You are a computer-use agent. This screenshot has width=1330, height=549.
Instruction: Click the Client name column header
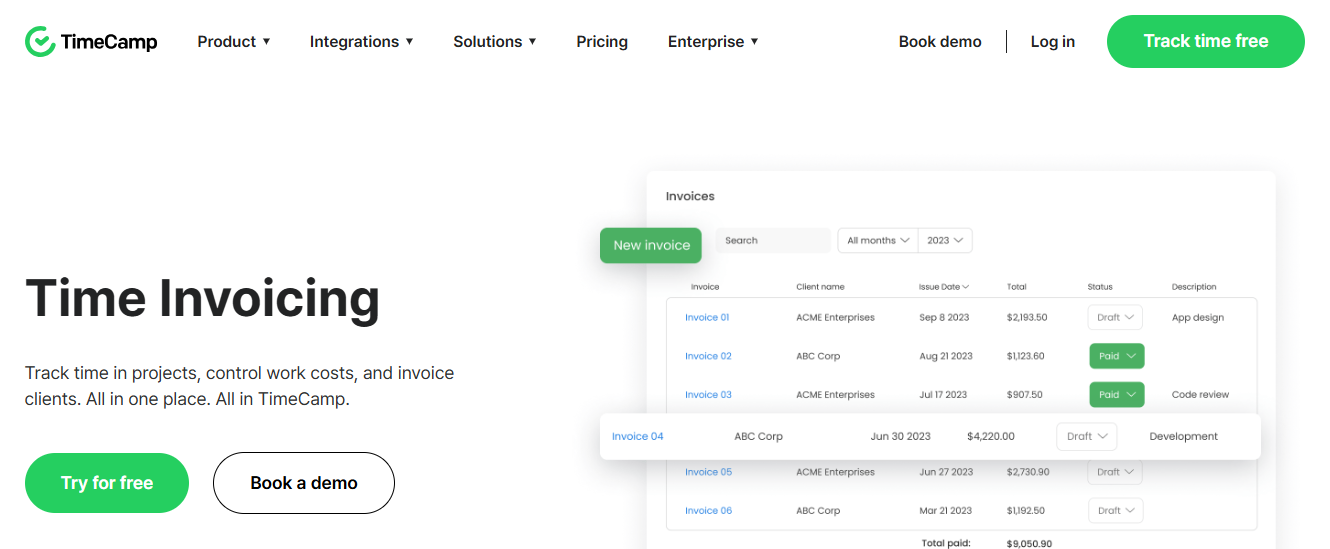coord(820,287)
